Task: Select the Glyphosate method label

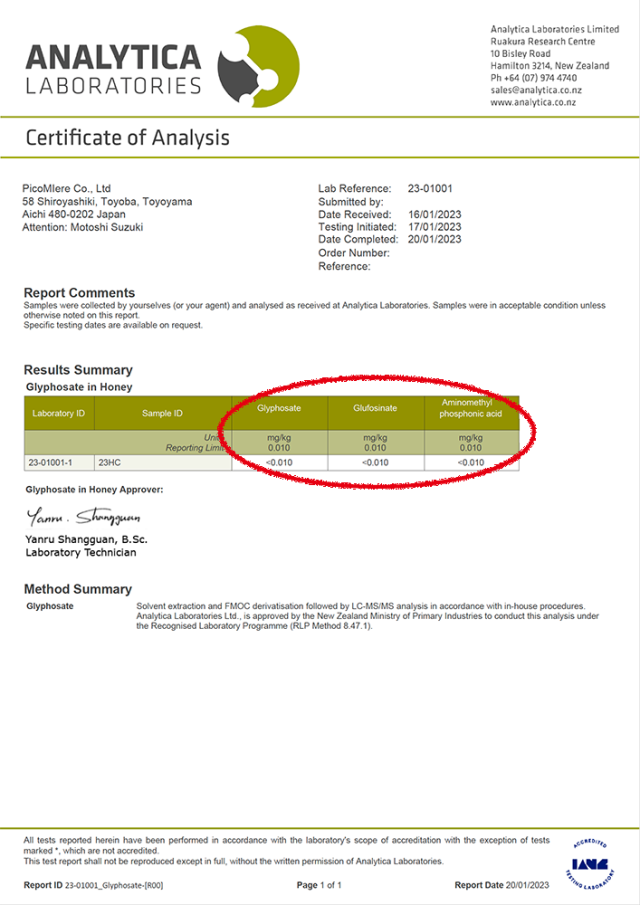Action: 50,606
